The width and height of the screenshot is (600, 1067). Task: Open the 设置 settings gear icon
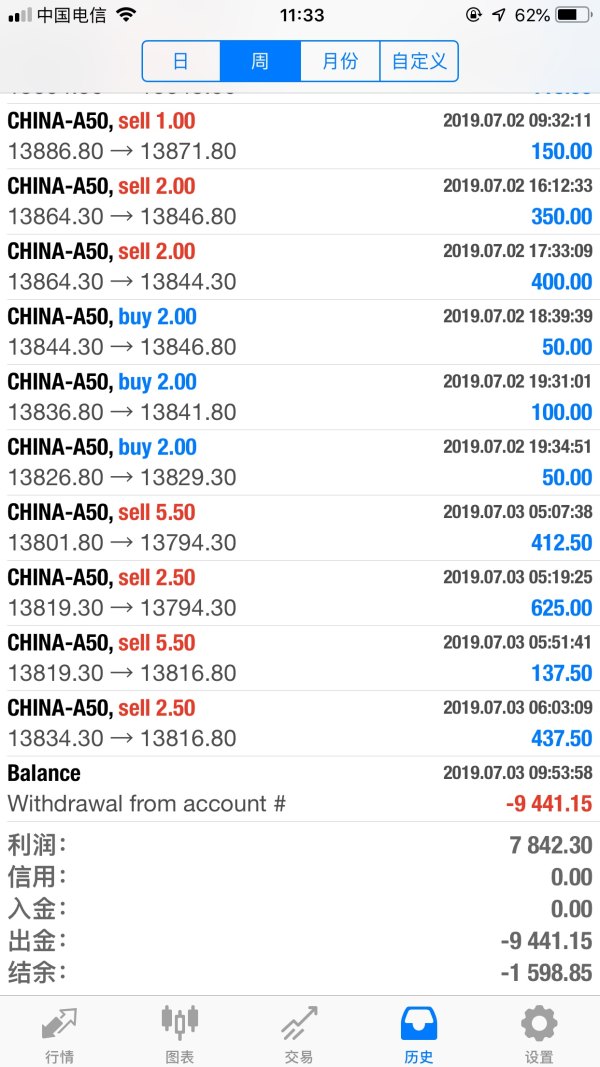pyautogui.click(x=539, y=1025)
